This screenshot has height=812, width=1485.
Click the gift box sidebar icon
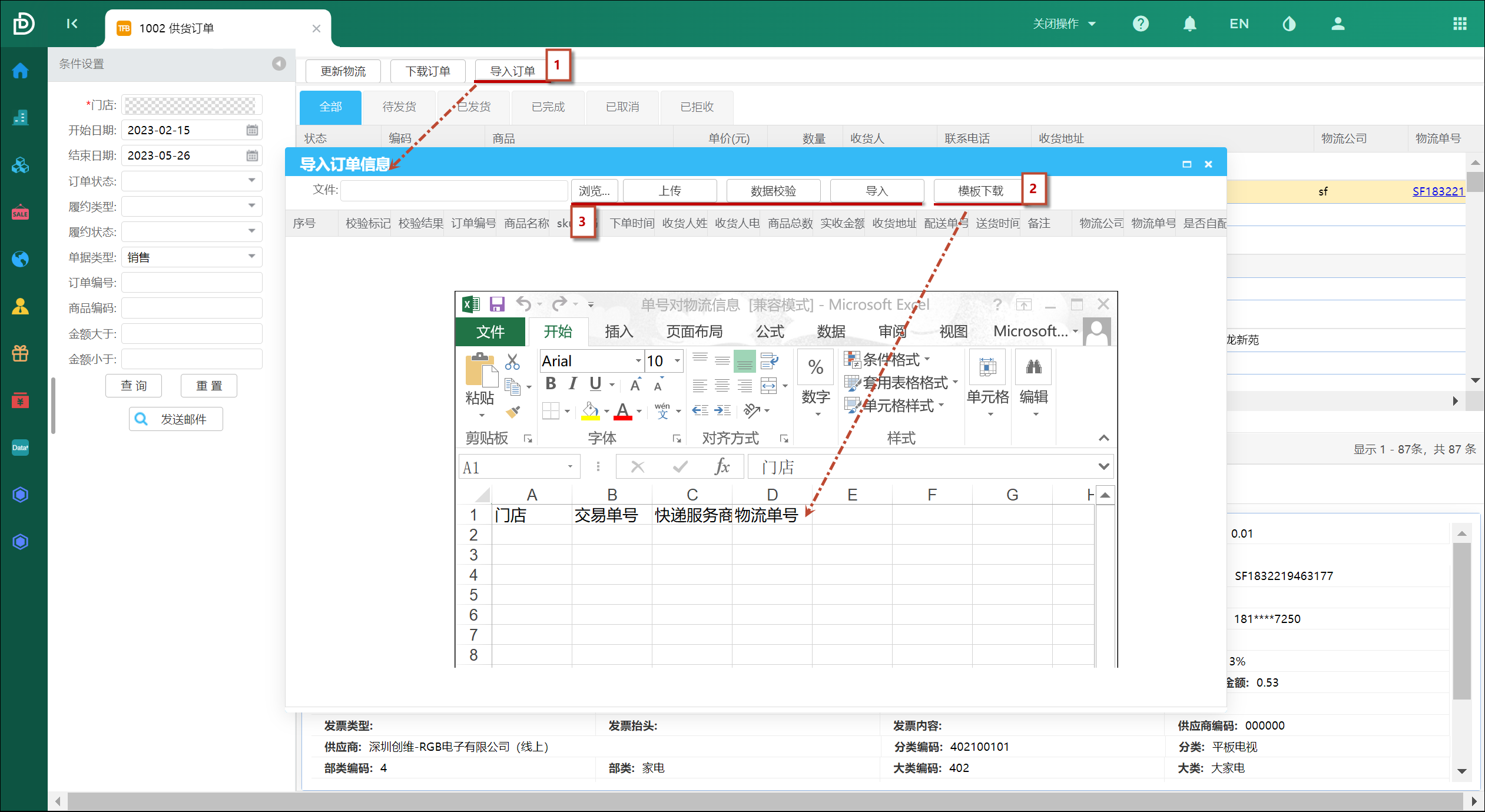coord(21,353)
